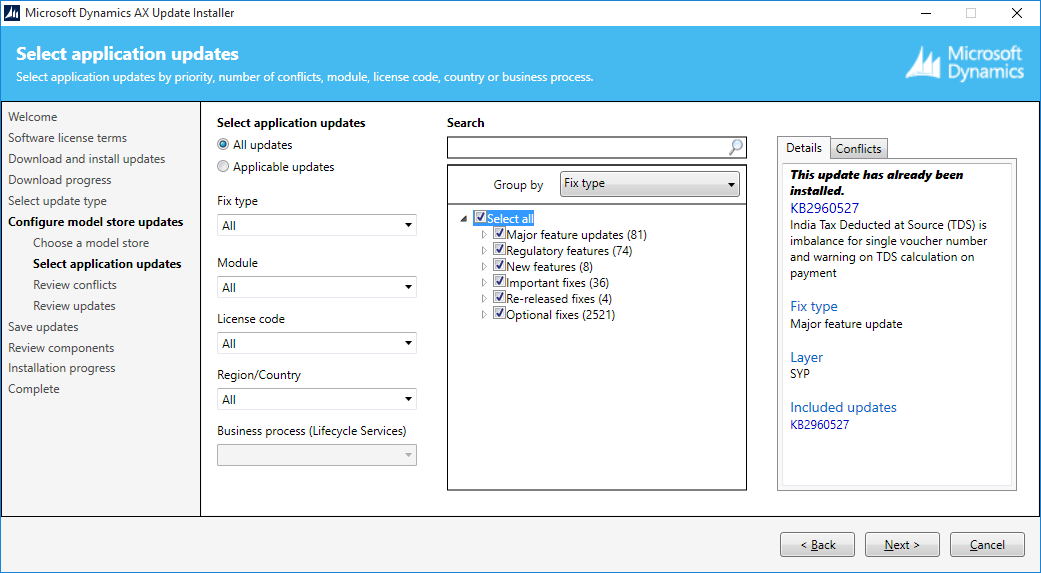1041x573 pixels.
Task: Open the License code dropdown
Action: pos(317,343)
